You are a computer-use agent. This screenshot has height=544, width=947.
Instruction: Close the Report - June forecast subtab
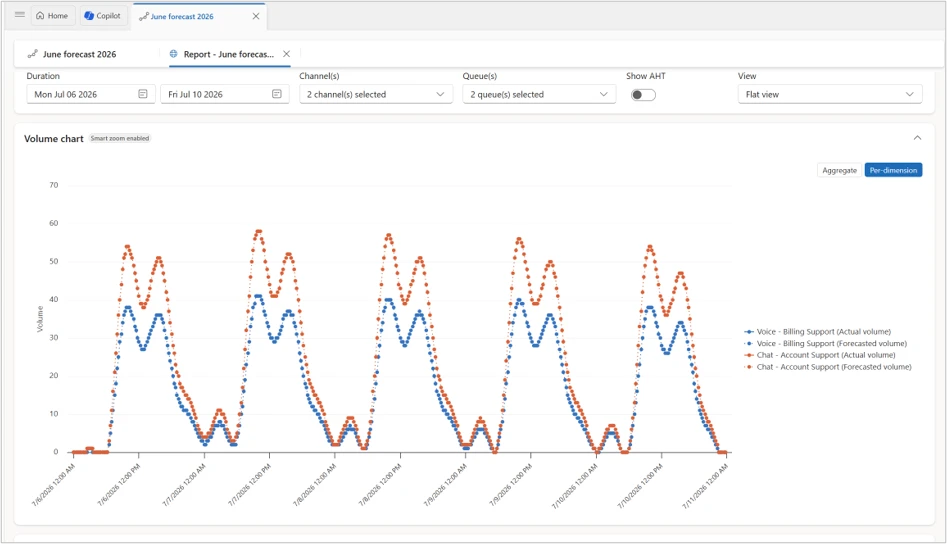286,54
